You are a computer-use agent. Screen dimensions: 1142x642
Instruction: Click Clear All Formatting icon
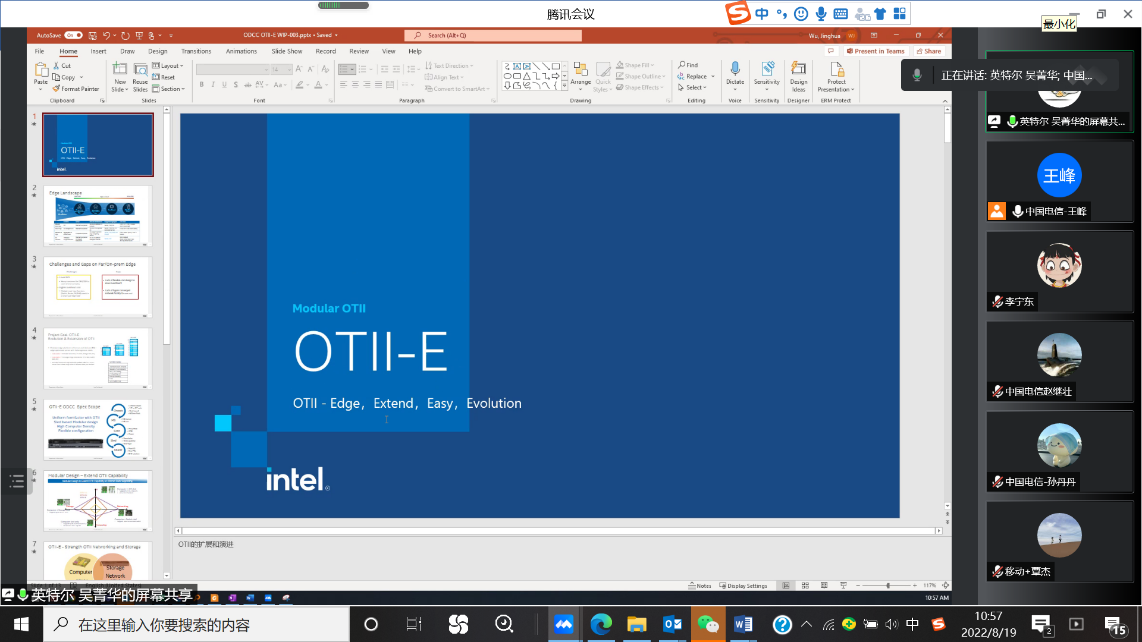point(325,69)
